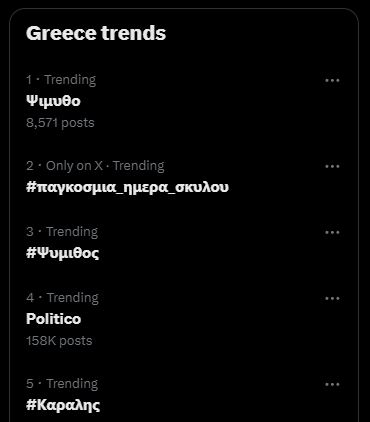Open more options for Ψιμυθο trend
The height and width of the screenshot is (422, 370).
point(332,80)
